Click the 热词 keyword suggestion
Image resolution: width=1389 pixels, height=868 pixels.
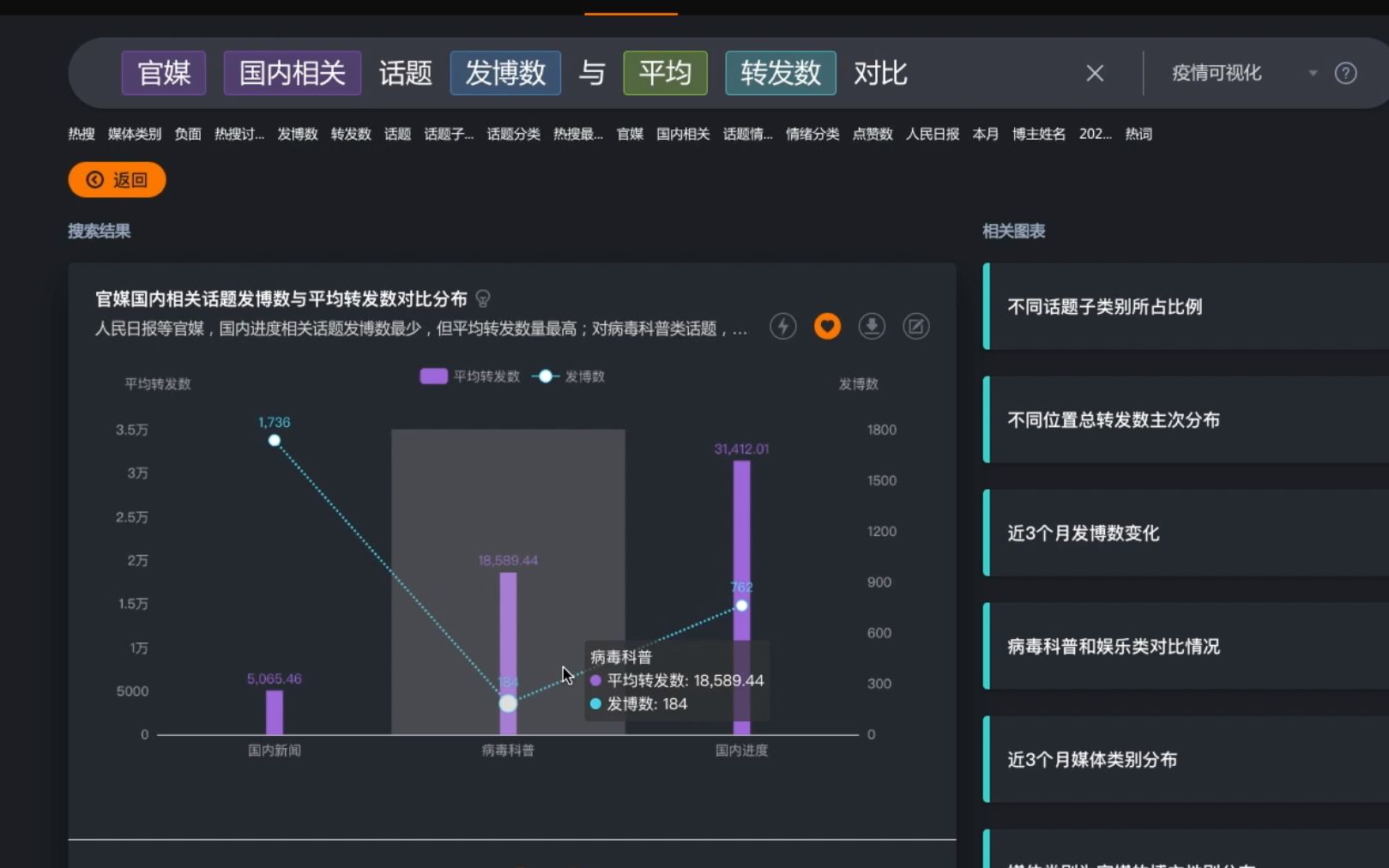(x=1138, y=134)
